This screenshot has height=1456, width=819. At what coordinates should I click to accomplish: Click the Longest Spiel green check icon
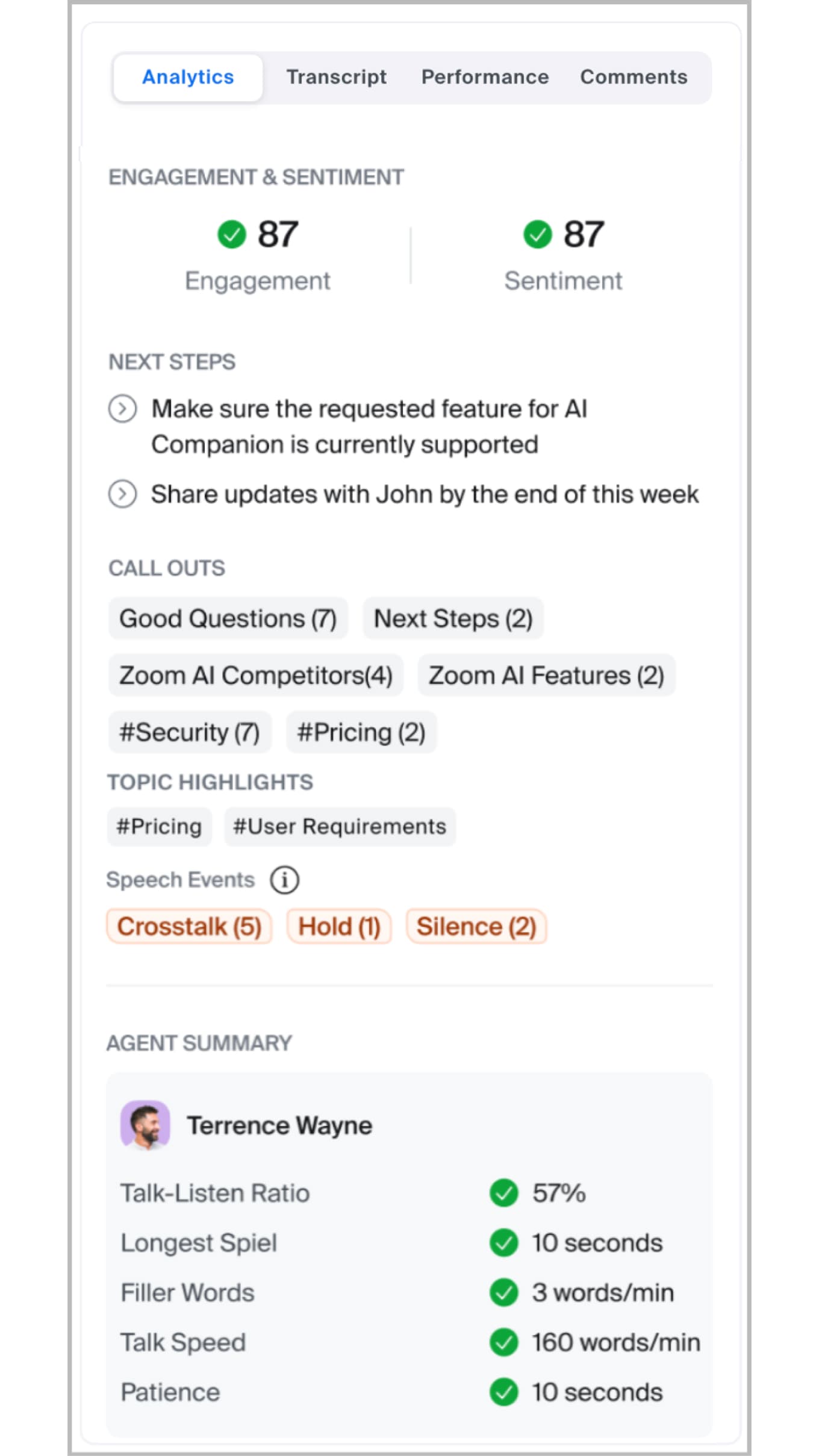[x=503, y=1243]
